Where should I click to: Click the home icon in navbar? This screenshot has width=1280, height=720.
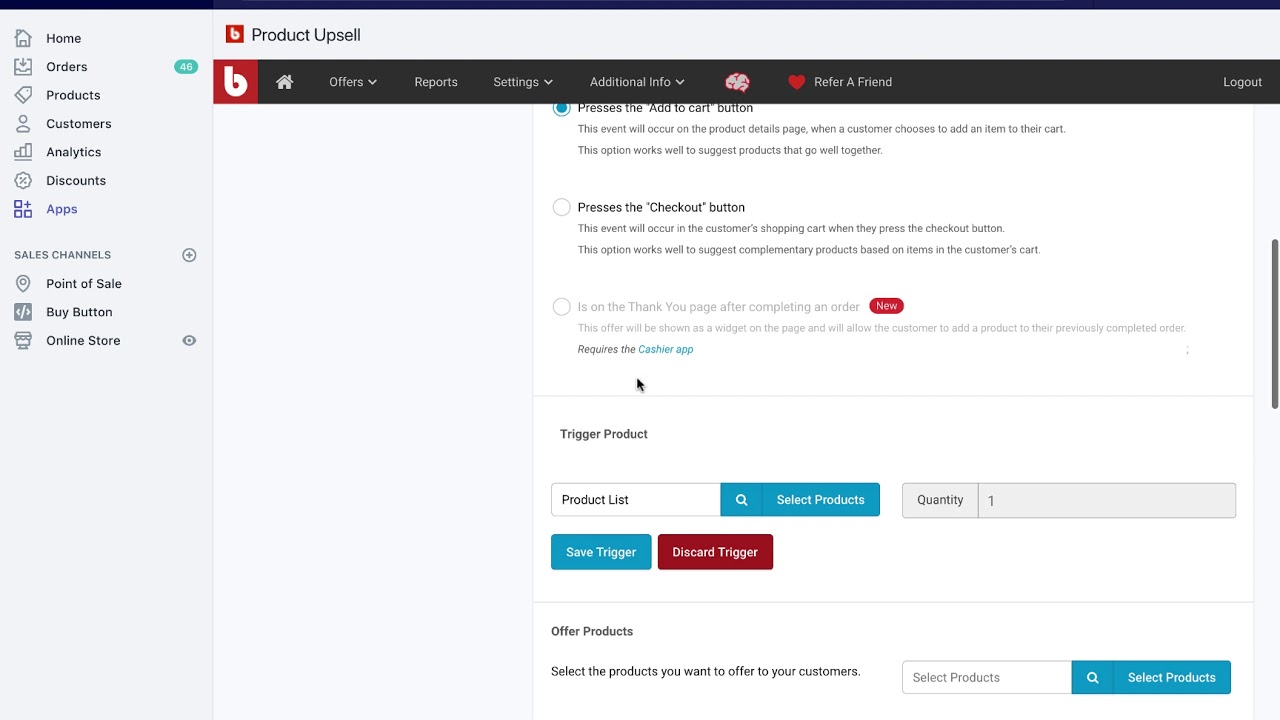point(285,82)
